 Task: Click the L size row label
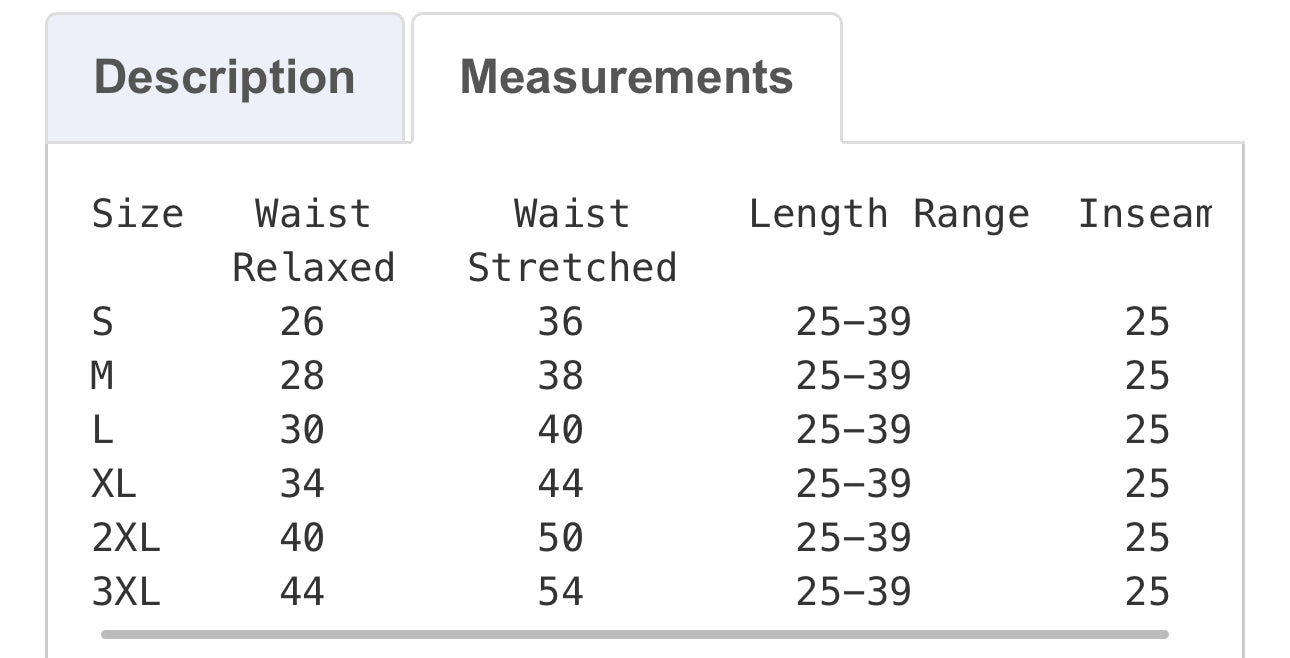click(102, 430)
